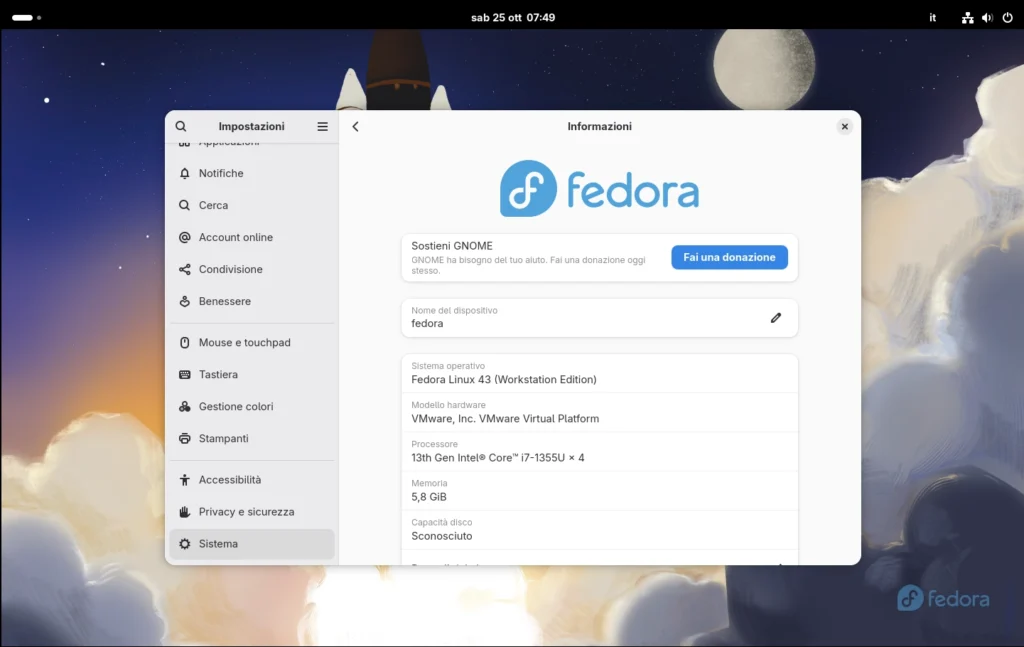Select Privacy e sicurezza in the sidebar
The image size is (1024, 647).
[247, 511]
